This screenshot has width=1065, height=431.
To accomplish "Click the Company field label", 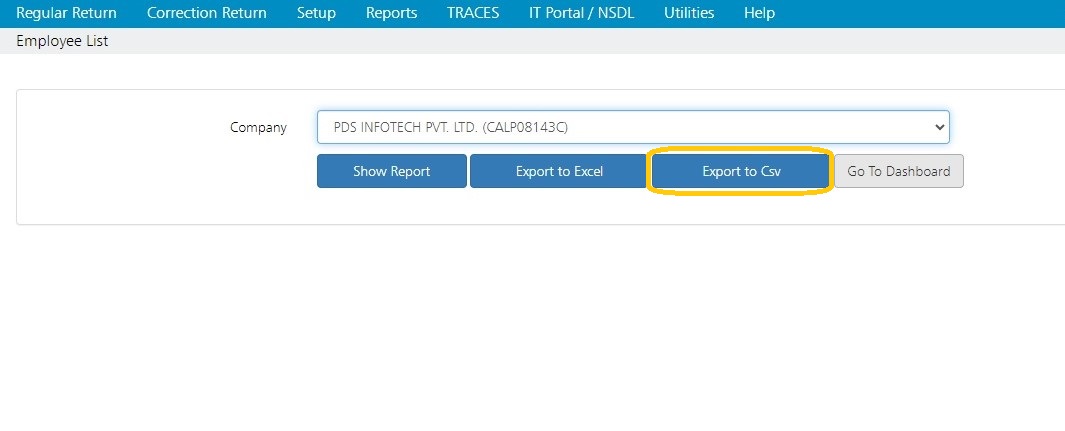I will point(258,128).
